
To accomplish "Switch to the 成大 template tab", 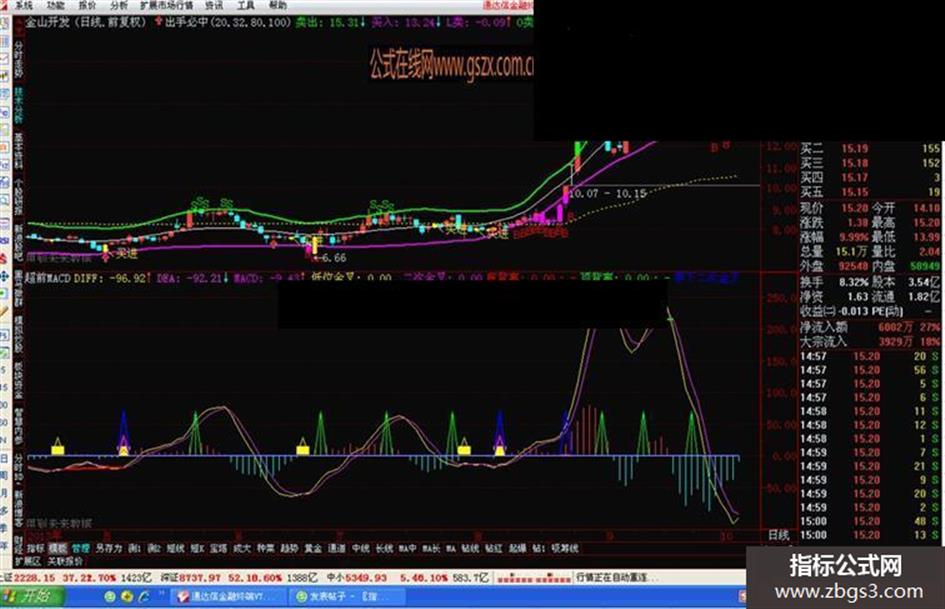I will (x=242, y=548).
